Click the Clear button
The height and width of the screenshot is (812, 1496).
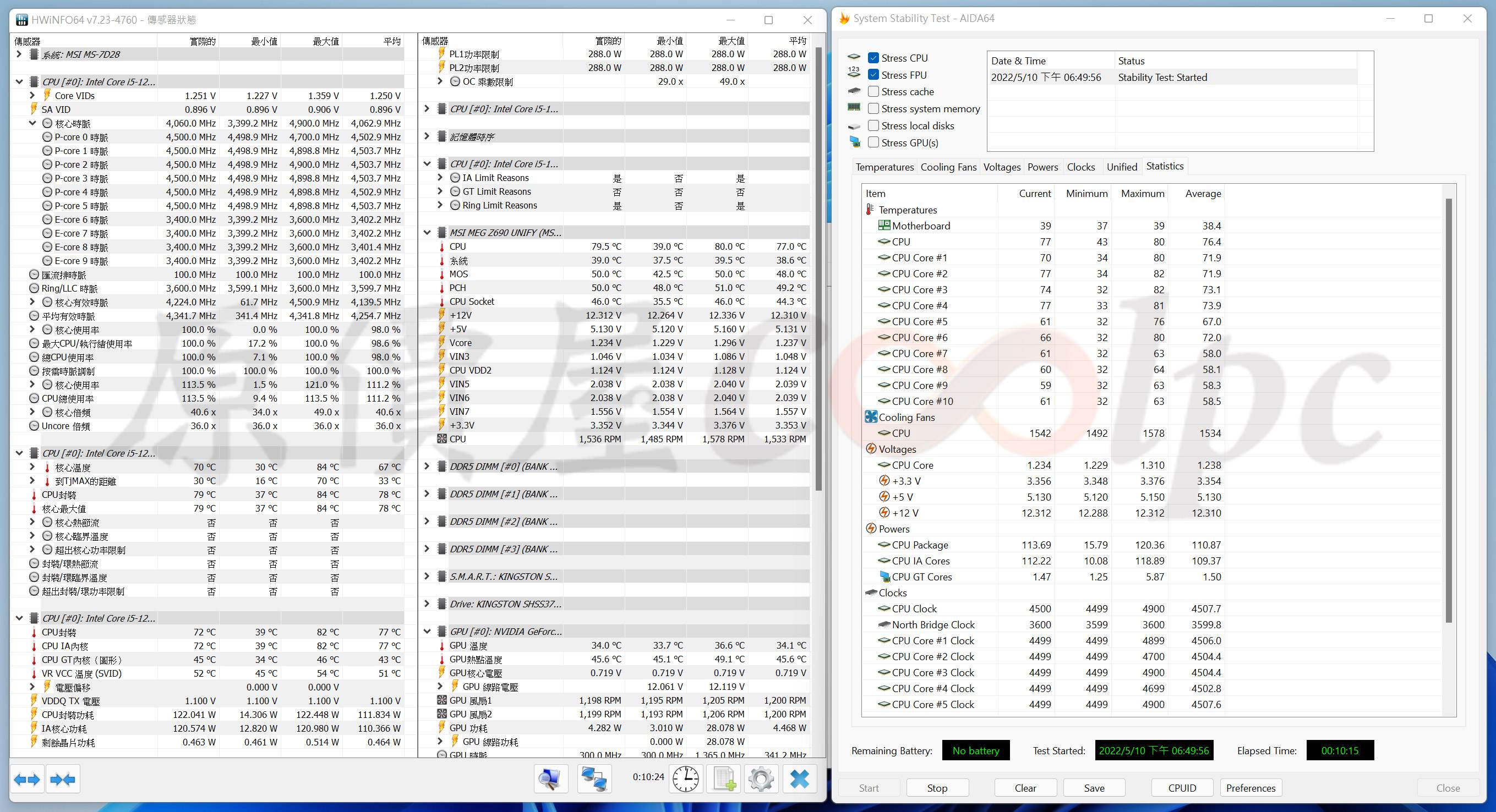coord(1025,788)
